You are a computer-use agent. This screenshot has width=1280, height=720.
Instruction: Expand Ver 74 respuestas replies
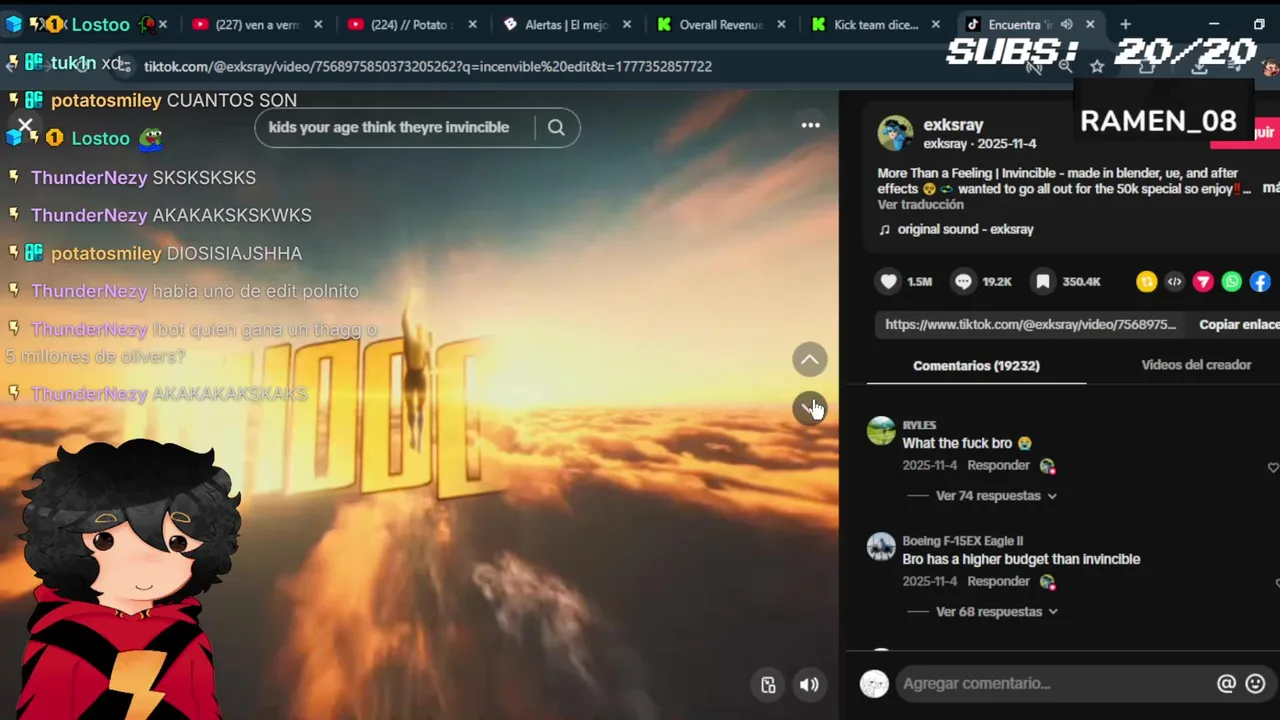[x=996, y=496]
